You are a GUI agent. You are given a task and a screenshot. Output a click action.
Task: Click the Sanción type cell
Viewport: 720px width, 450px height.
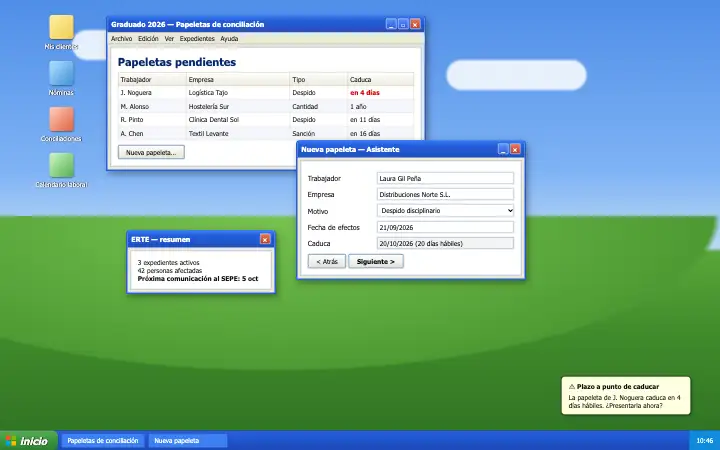point(319,134)
